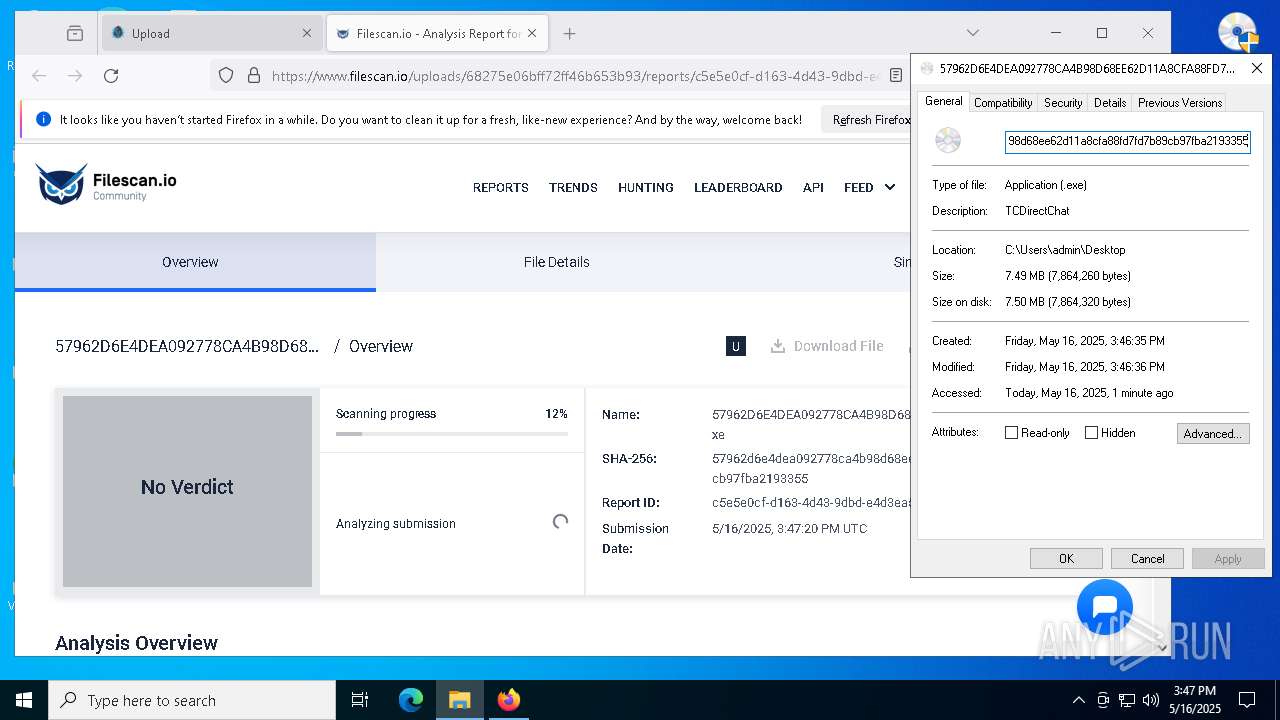Click OK in the Properties dialog
The height and width of the screenshot is (720, 1280).
1066,559
